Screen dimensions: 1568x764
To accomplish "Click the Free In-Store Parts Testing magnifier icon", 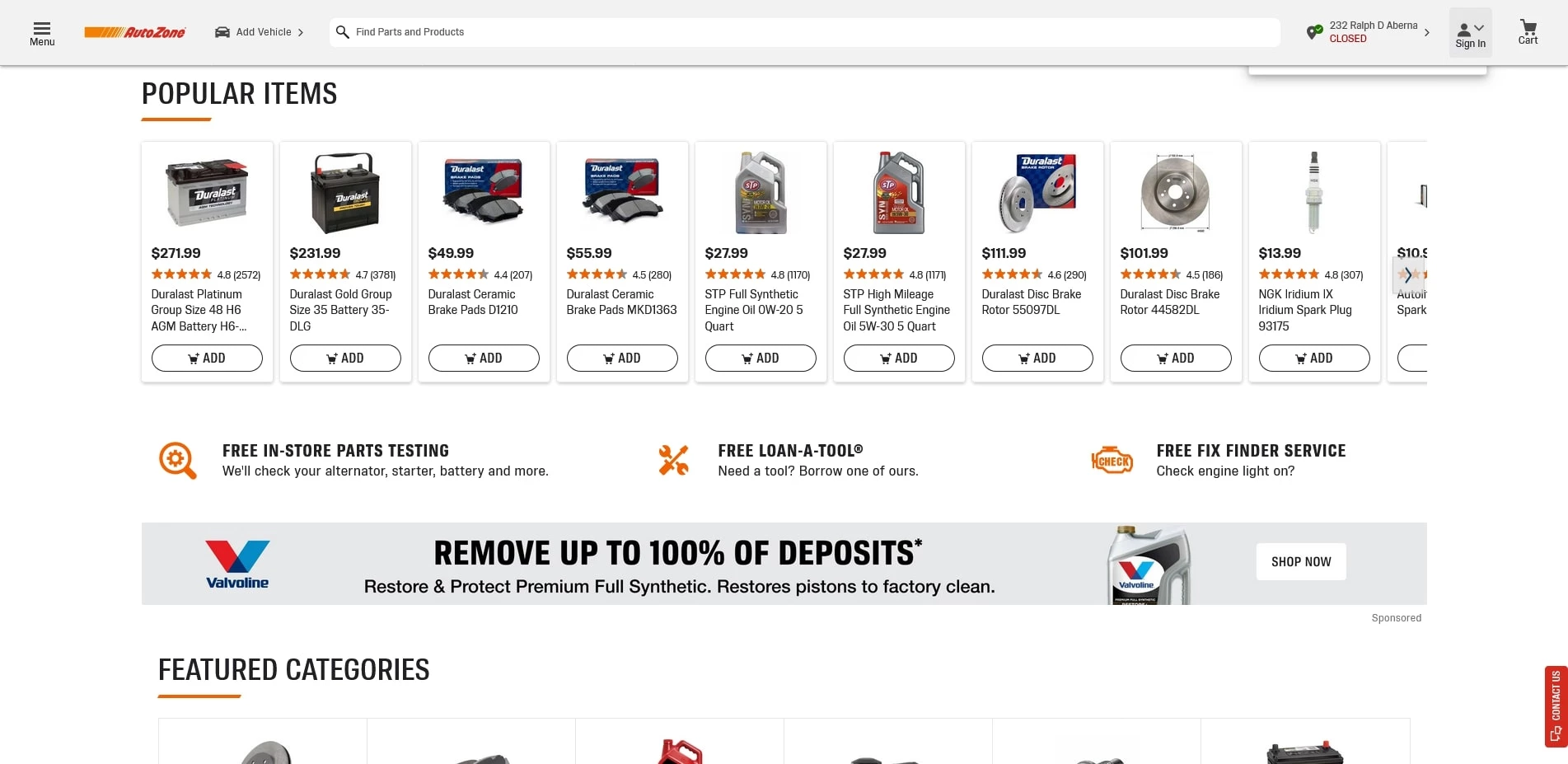I will (x=177, y=459).
